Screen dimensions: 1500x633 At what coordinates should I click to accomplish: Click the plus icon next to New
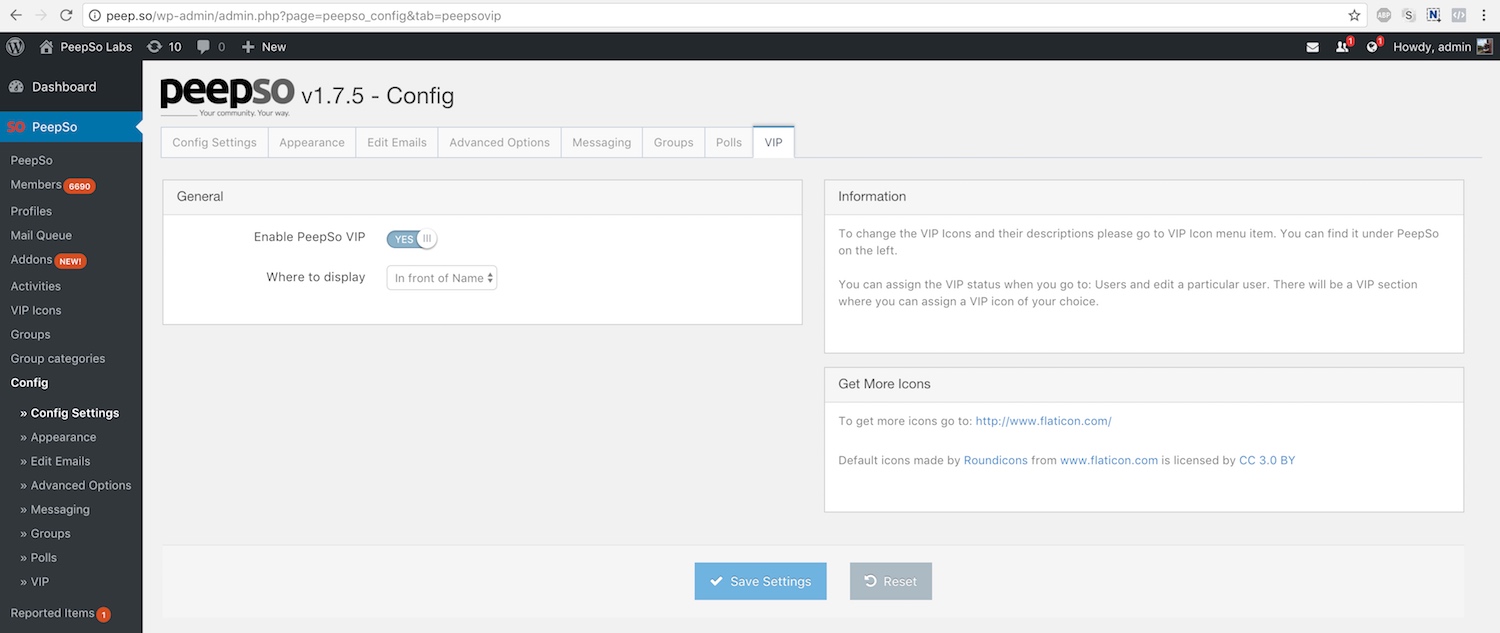click(x=248, y=47)
